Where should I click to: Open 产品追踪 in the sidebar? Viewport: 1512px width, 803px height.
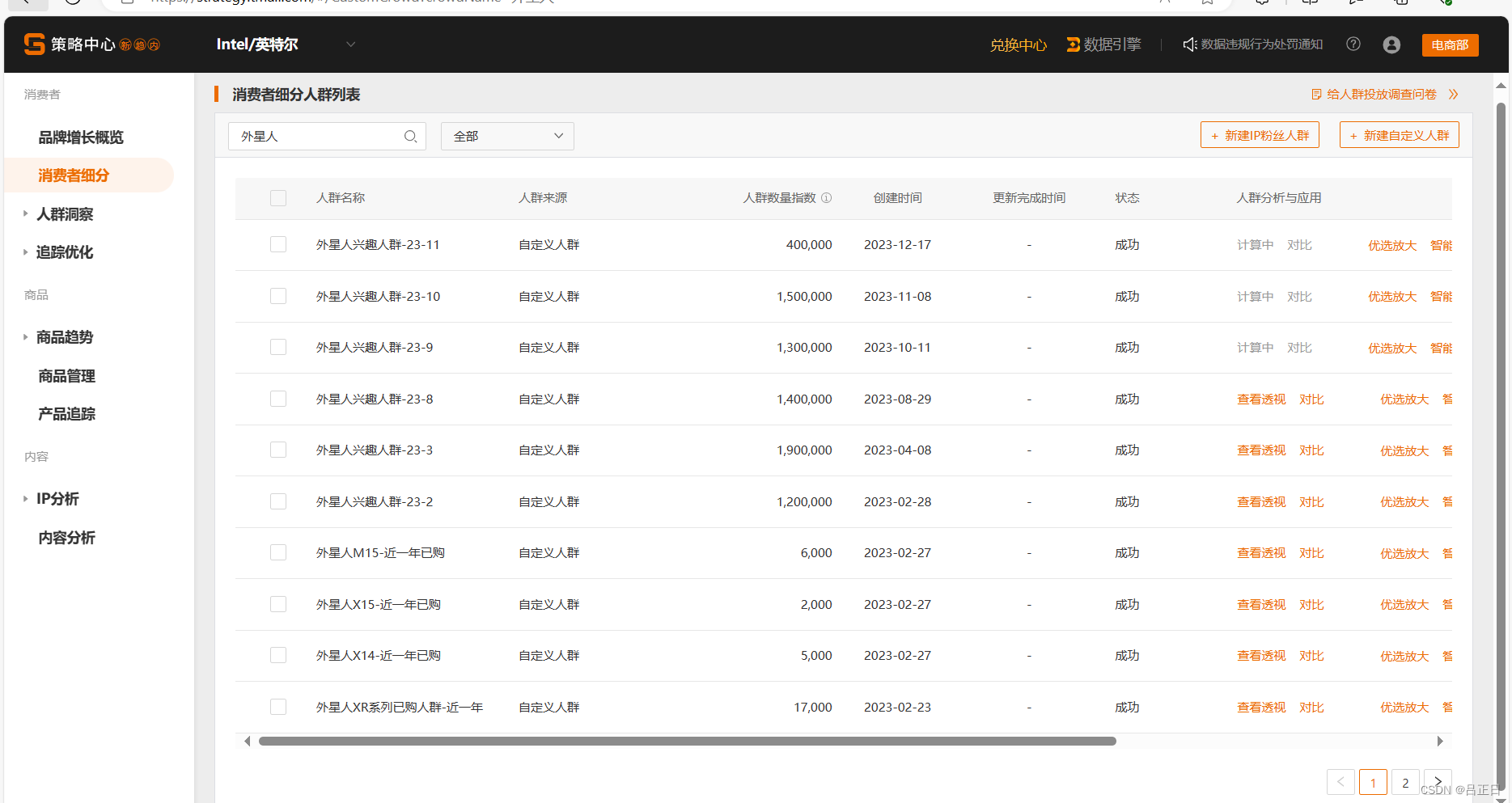click(67, 414)
